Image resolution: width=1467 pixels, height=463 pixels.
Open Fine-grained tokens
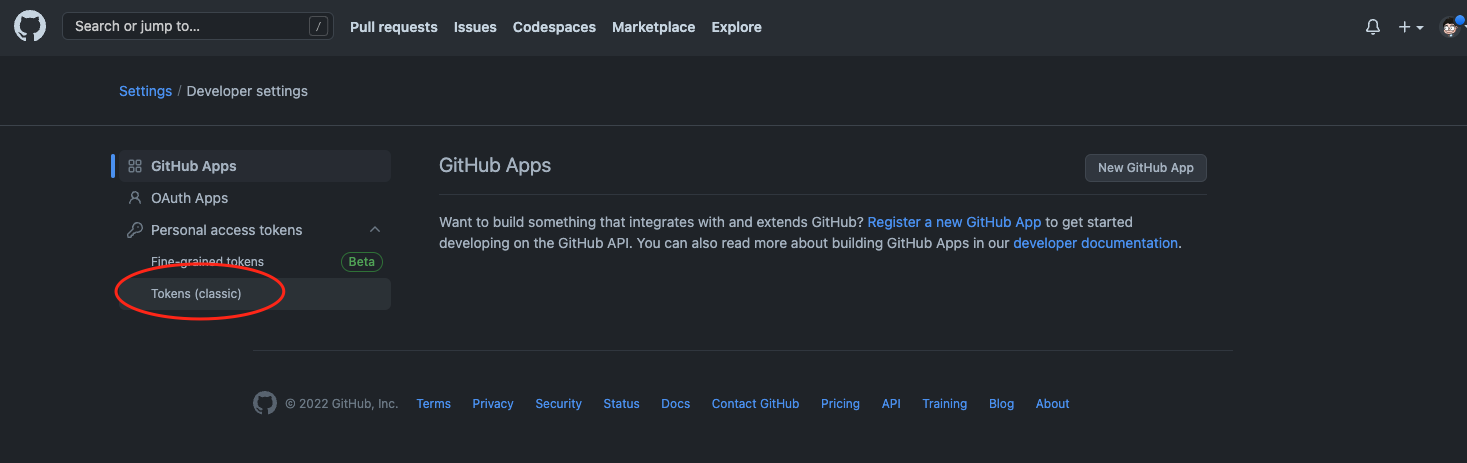click(207, 262)
